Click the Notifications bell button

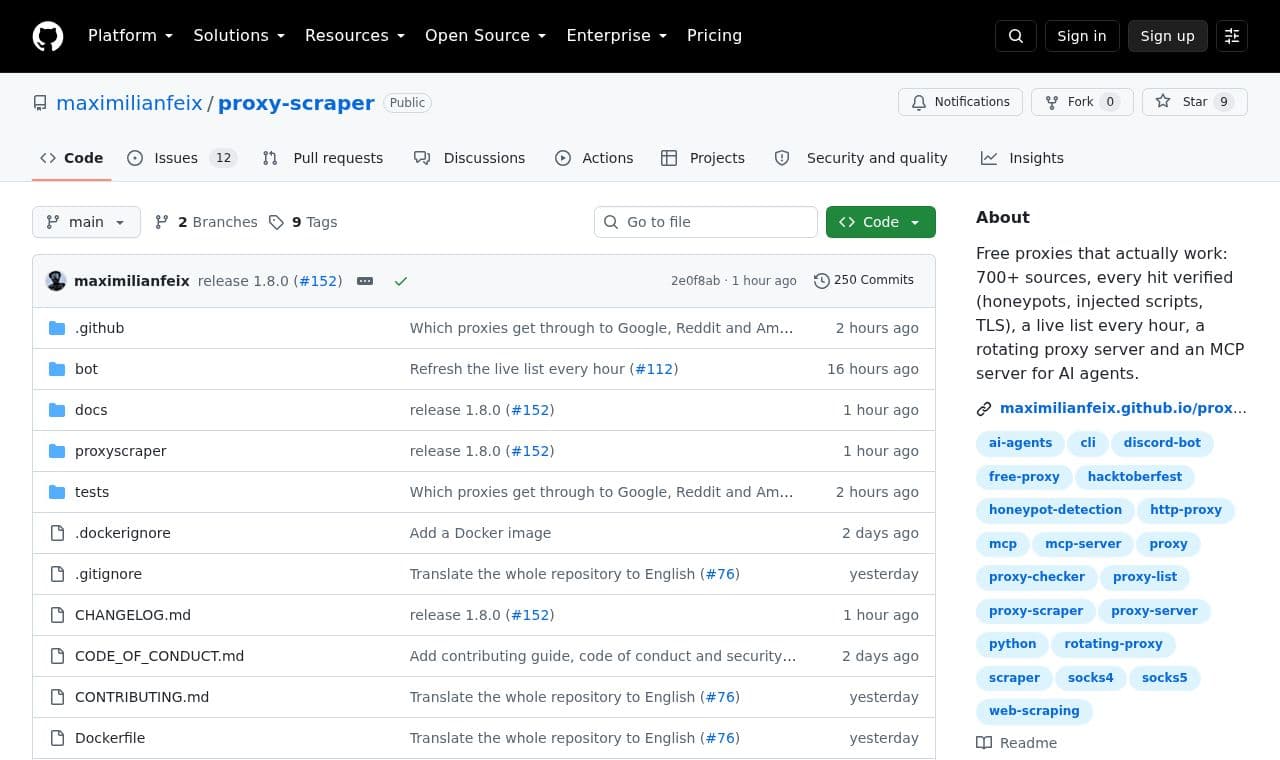pyautogui.click(x=960, y=102)
